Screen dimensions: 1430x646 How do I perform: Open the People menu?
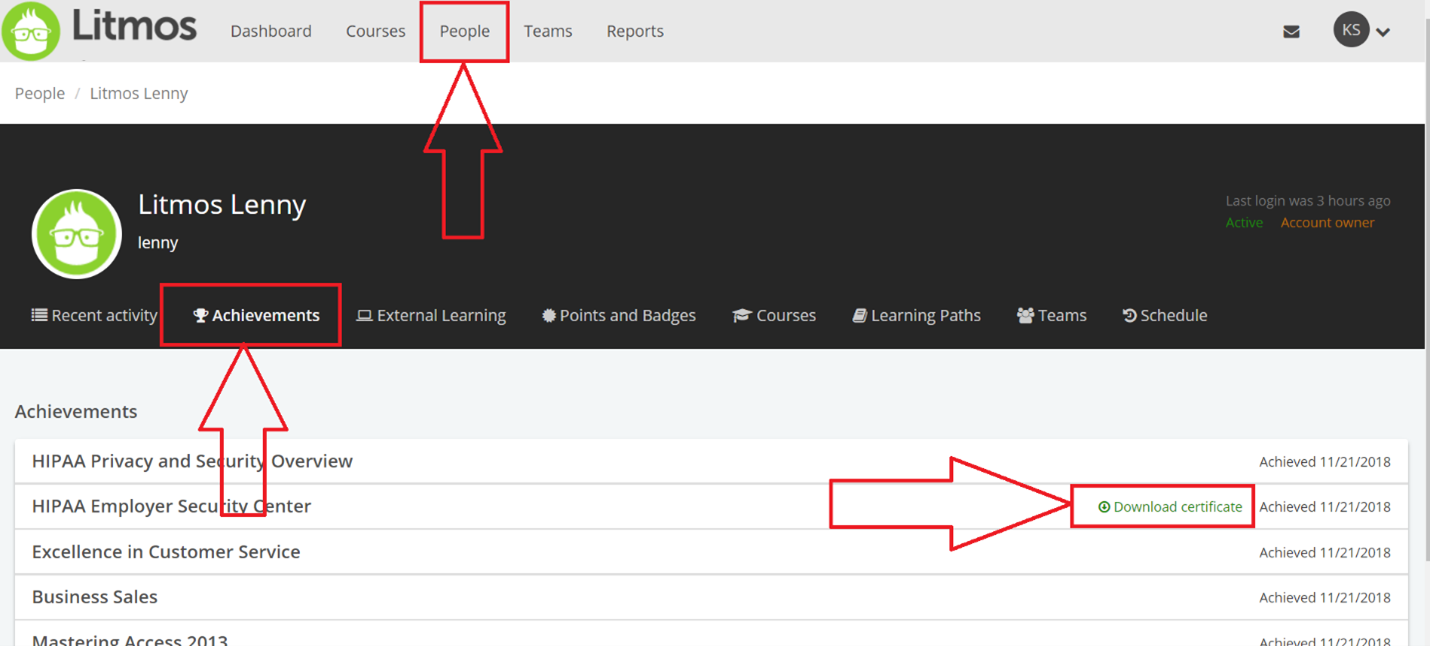pos(465,31)
